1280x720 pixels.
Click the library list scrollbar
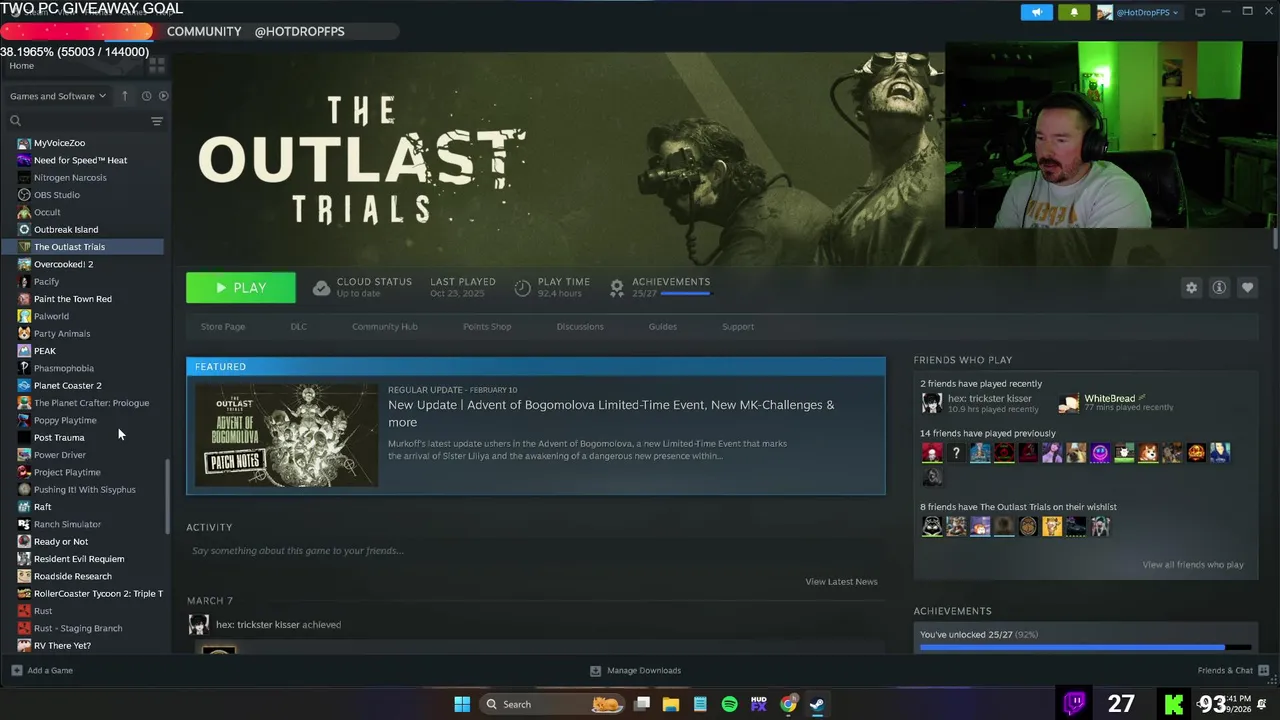tap(167, 496)
